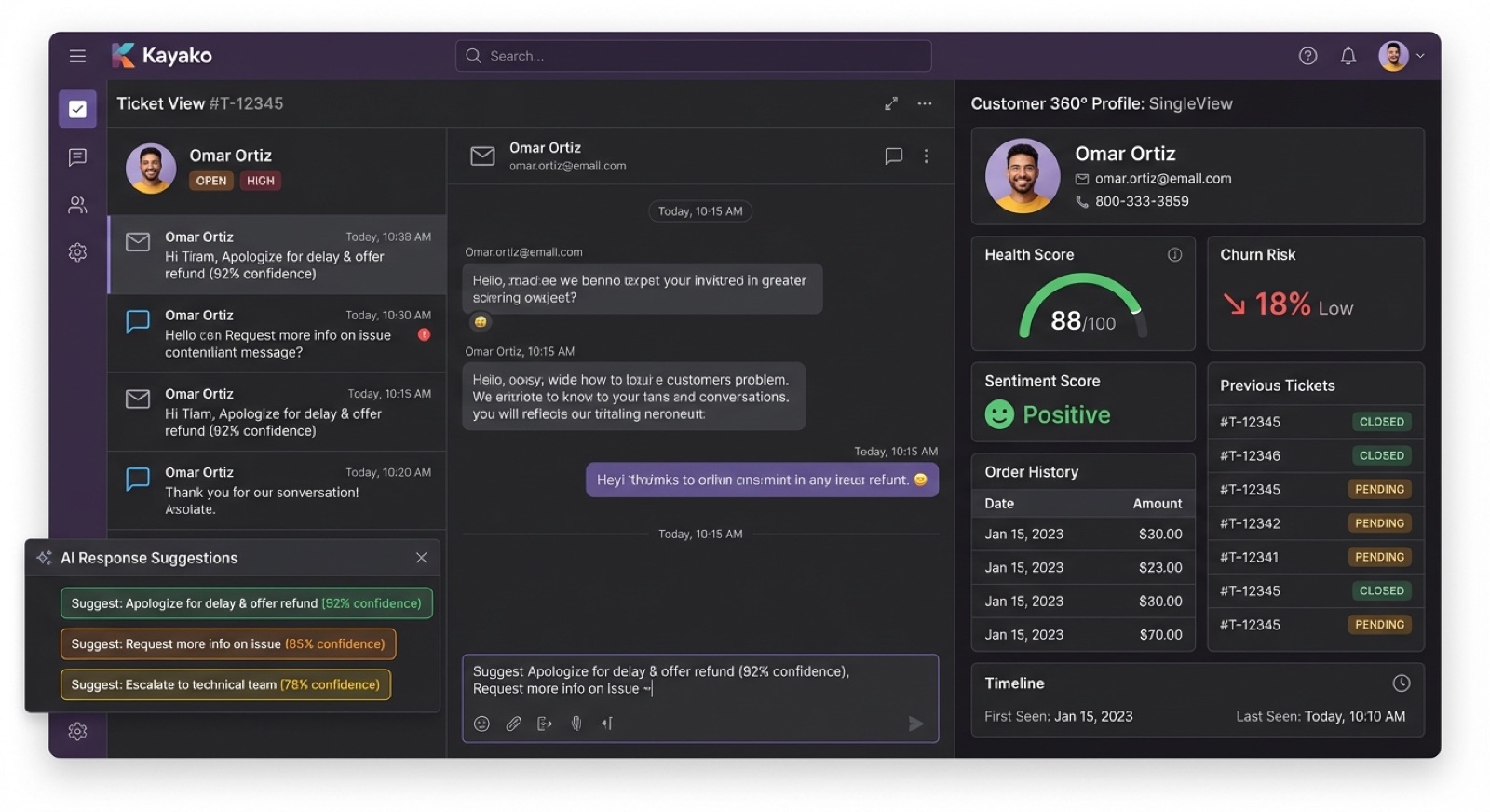Screen dimensions: 1490x812
Task: Click in the top Search field
Action: point(693,56)
